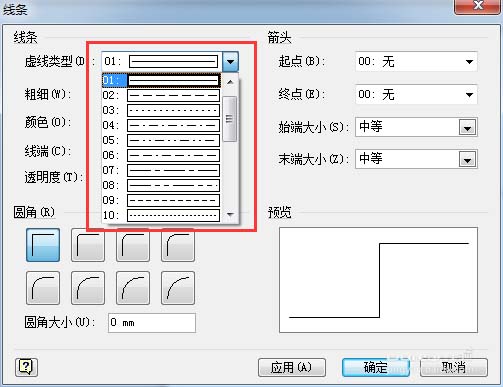Click the dash list scroll down arrow
Image resolution: width=503 pixels, height=387 pixels.
tap(230, 214)
